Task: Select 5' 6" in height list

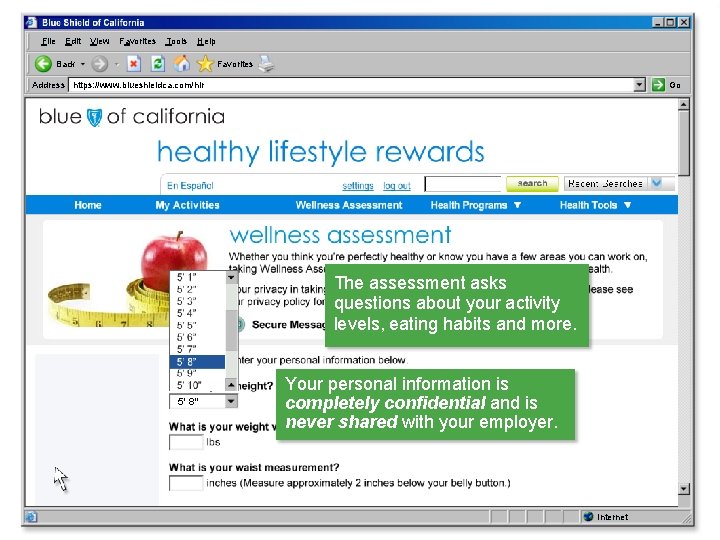Action: pyautogui.click(x=197, y=337)
